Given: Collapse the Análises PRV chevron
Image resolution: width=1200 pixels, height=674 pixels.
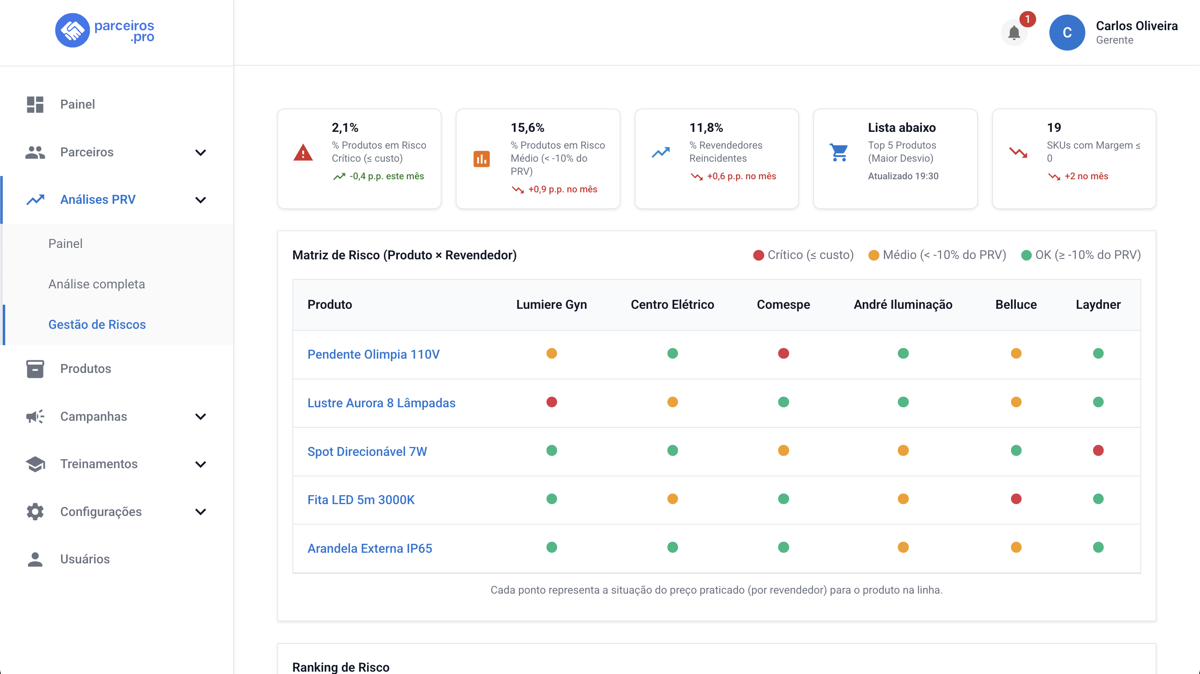Looking at the screenshot, I should click(x=200, y=200).
